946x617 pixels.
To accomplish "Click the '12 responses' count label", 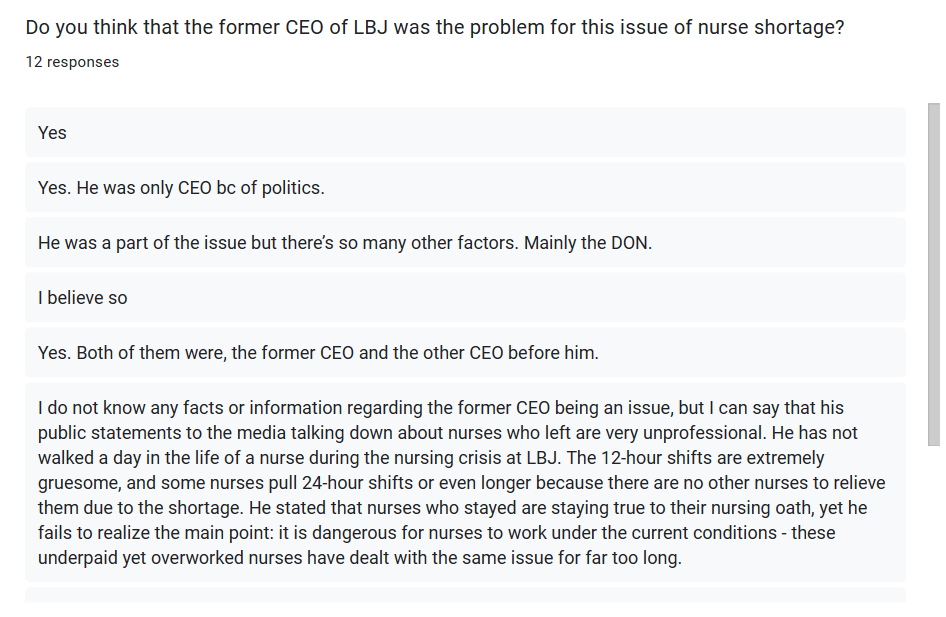I will 72,62.
